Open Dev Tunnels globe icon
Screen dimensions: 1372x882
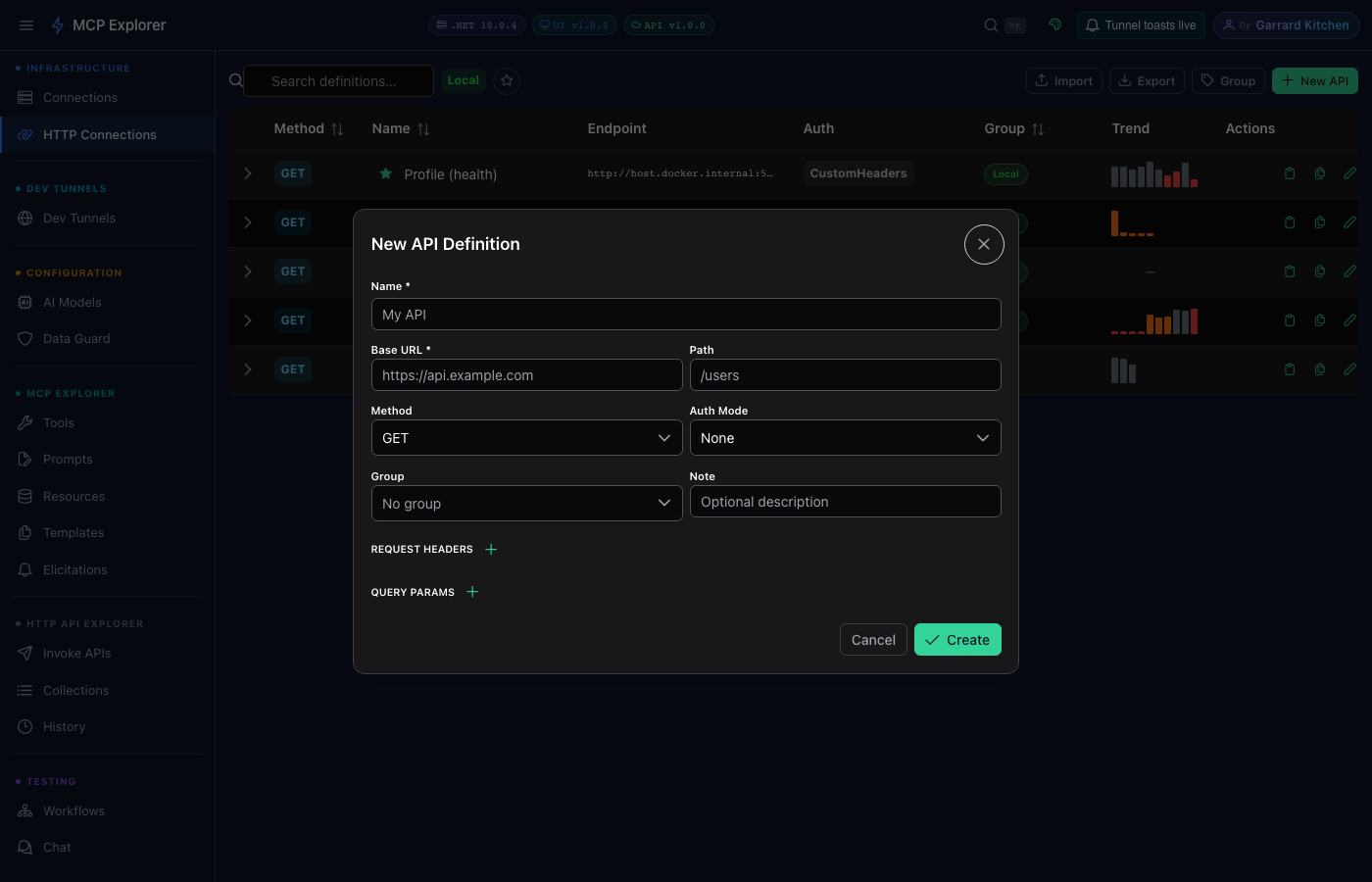[x=25, y=219]
